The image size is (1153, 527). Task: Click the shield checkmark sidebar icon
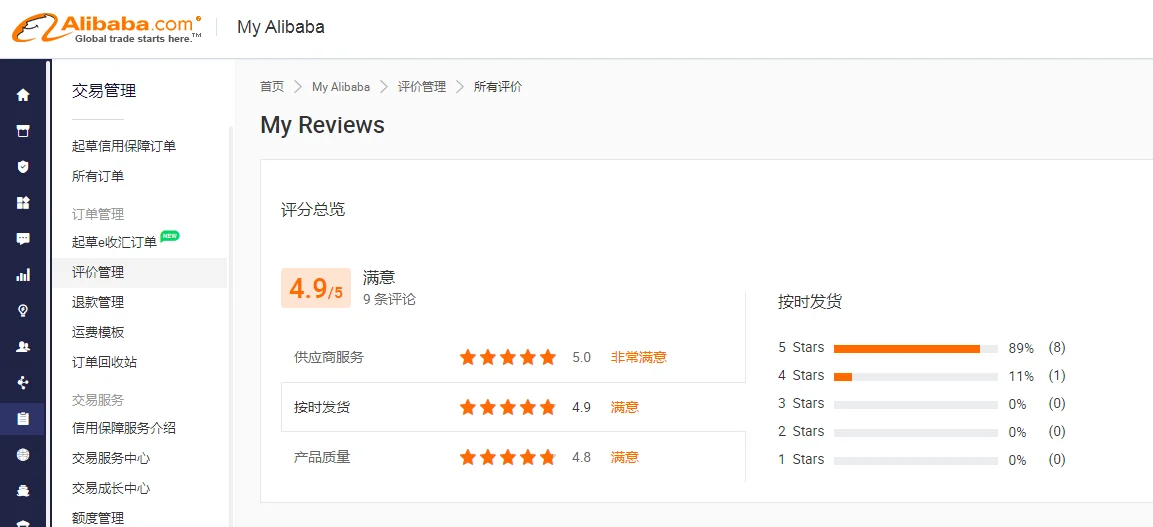(23, 167)
